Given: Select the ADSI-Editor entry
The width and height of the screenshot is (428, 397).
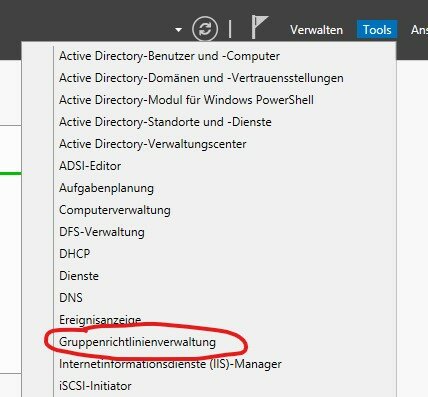Looking at the screenshot, I should 90,166.
